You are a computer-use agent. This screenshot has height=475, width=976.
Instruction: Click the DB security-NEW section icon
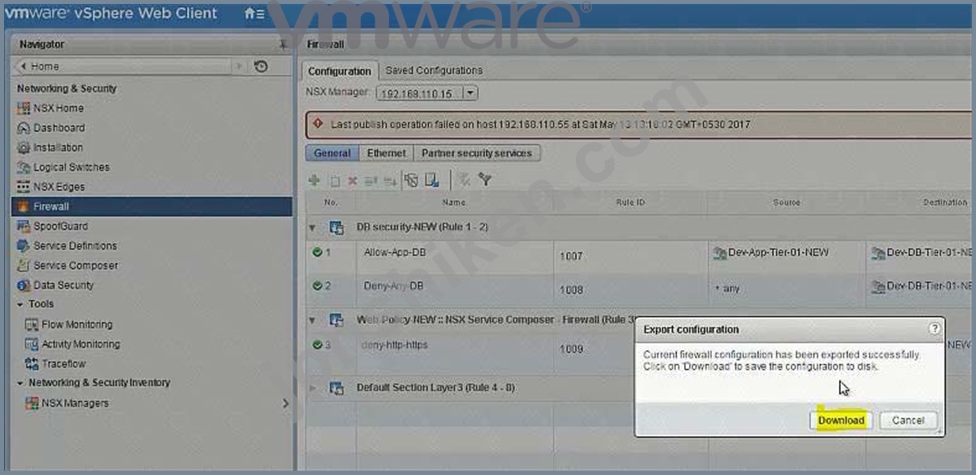(336, 228)
